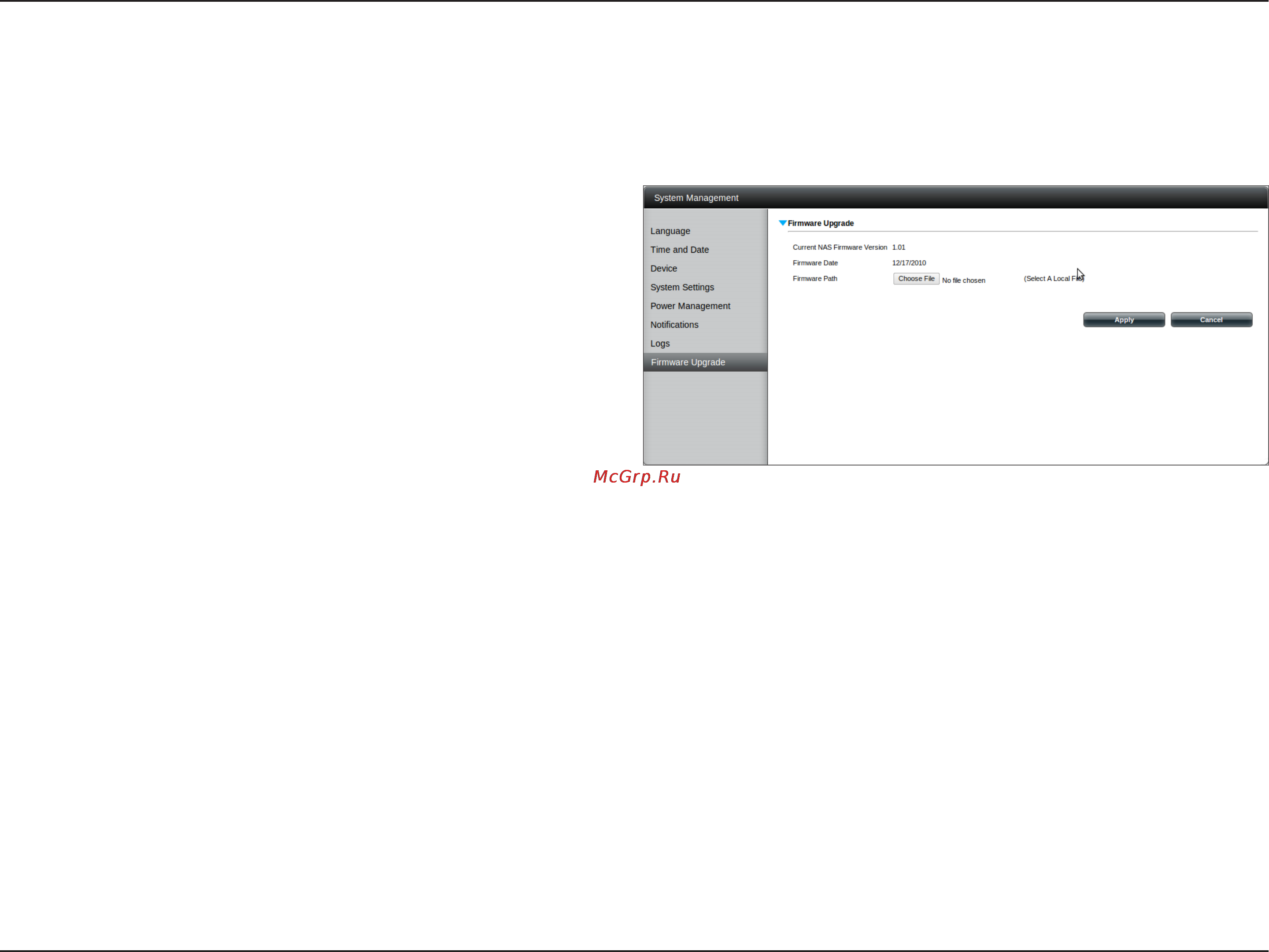Open the Device settings page
The image size is (1269, 952).
click(663, 269)
